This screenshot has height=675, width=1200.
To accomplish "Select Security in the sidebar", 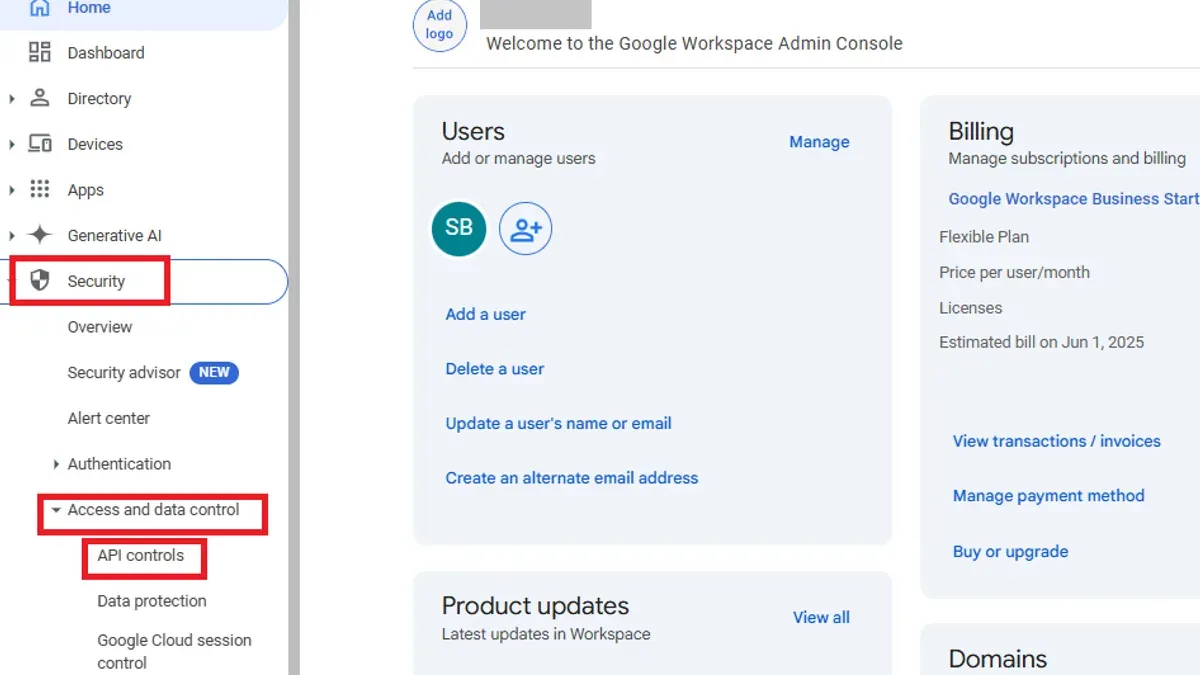I will [x=96, y=281].
